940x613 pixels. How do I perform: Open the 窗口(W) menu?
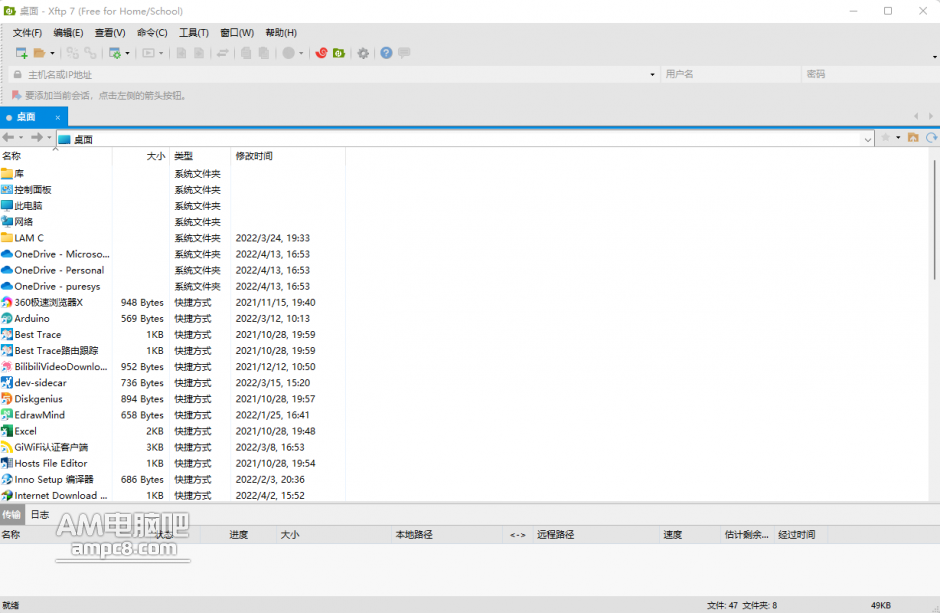[237, 33]
